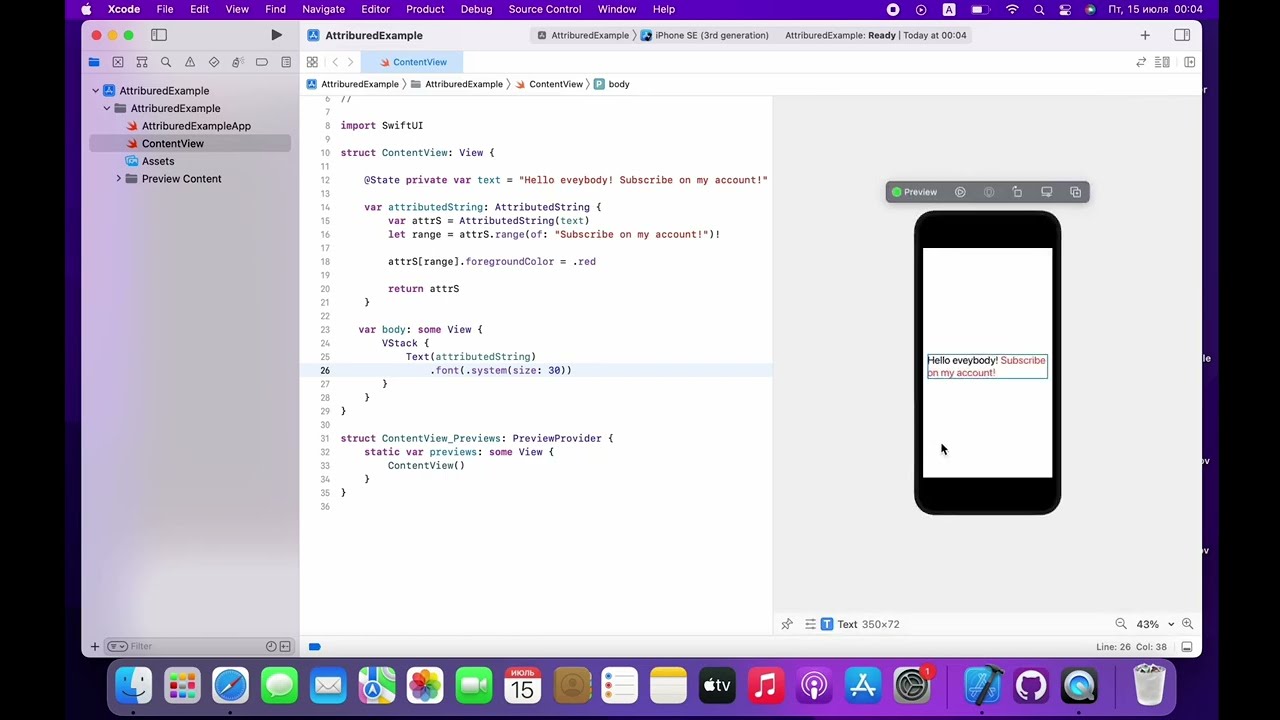Start live preview play button

coord(960,192)
